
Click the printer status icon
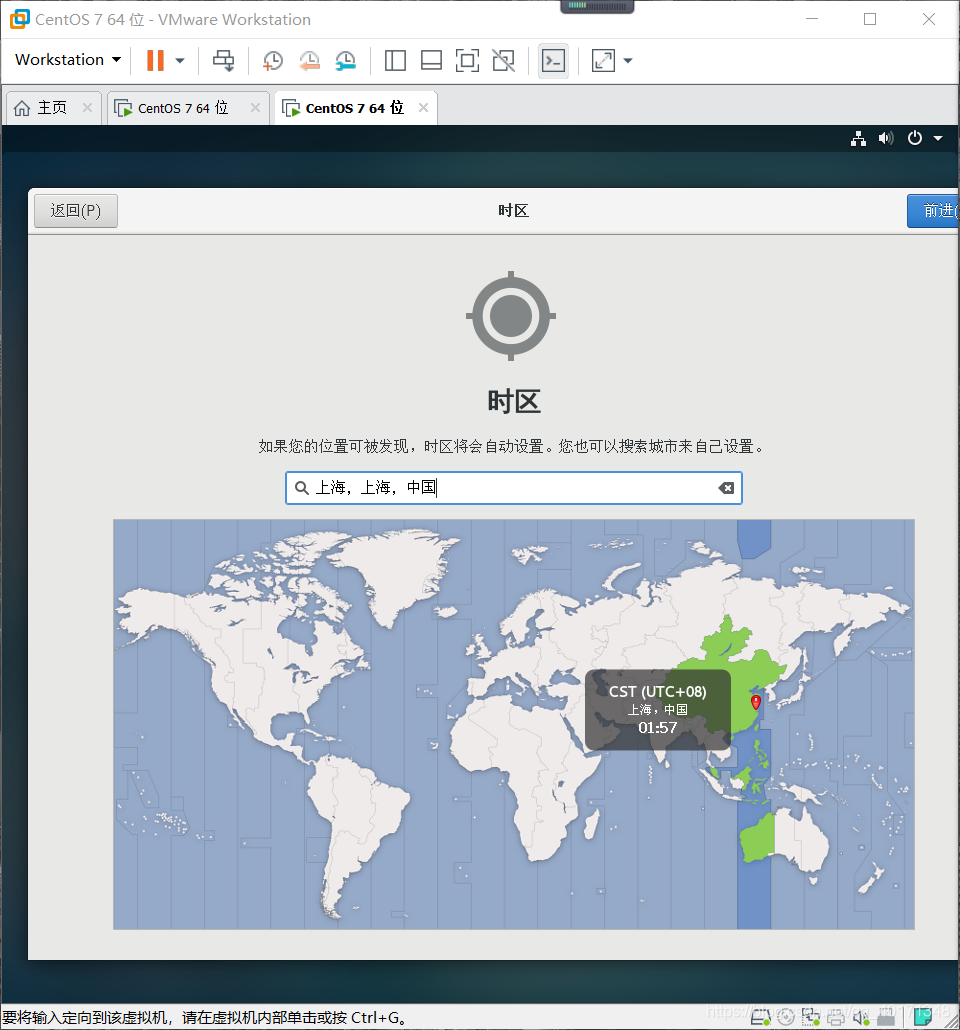click(x=836, y=1019)
